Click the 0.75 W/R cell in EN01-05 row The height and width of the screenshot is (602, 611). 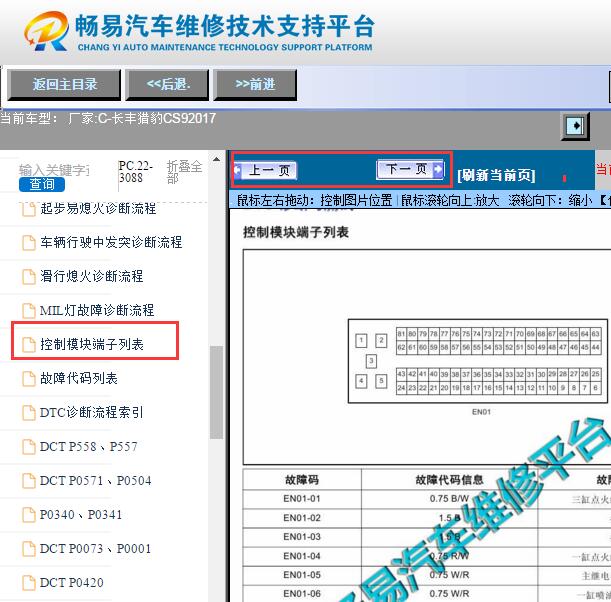tap(449, 575)
